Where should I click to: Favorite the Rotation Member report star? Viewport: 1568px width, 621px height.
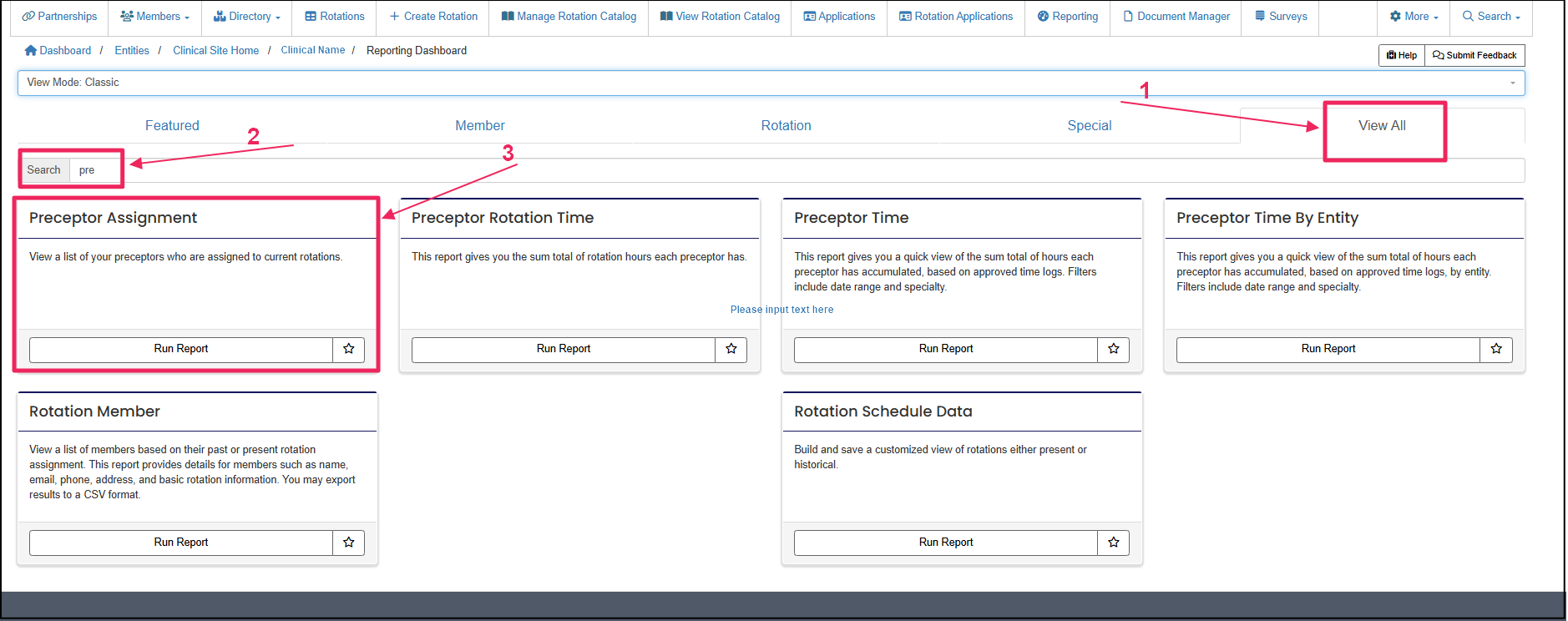[x=348, y=543]
